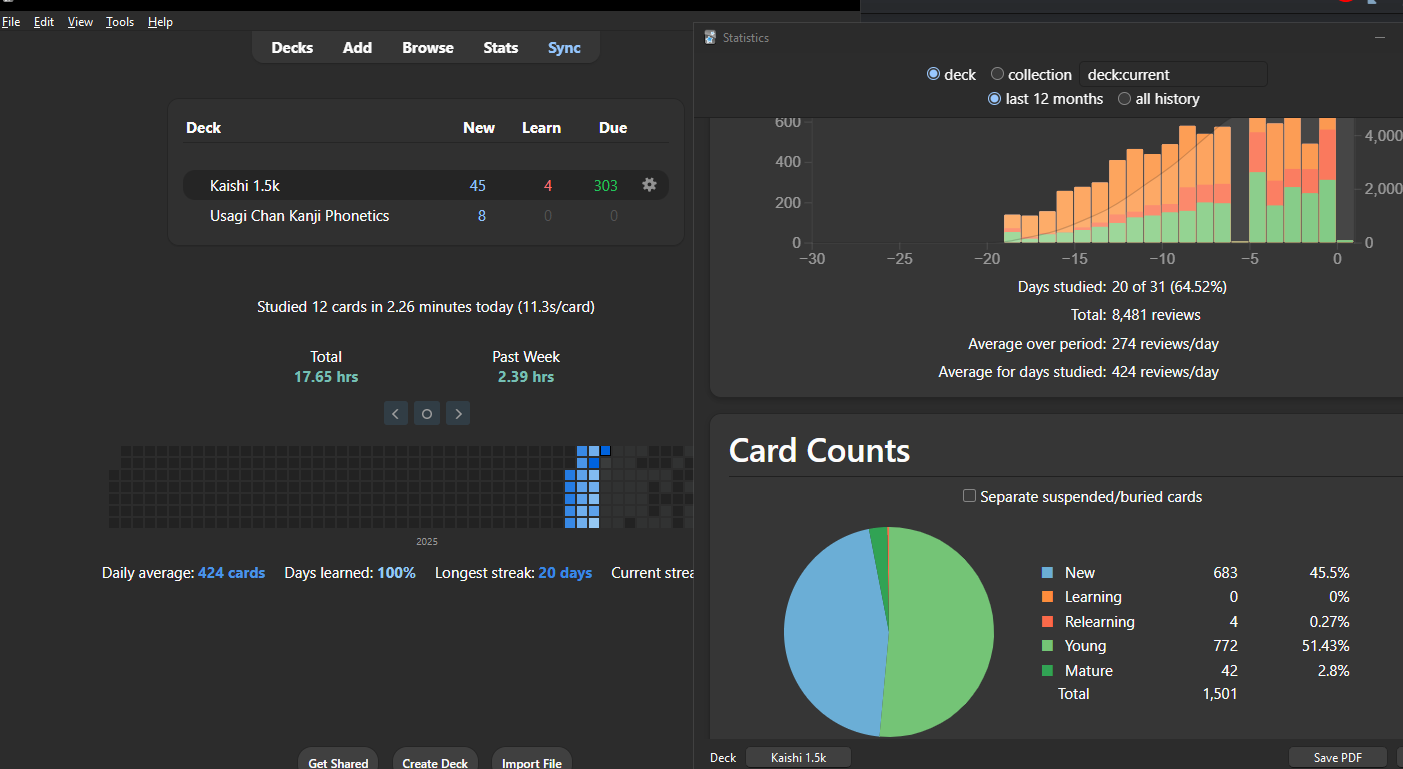Click the Create Deck button
Screen dimensions: 1403x769
435,762
